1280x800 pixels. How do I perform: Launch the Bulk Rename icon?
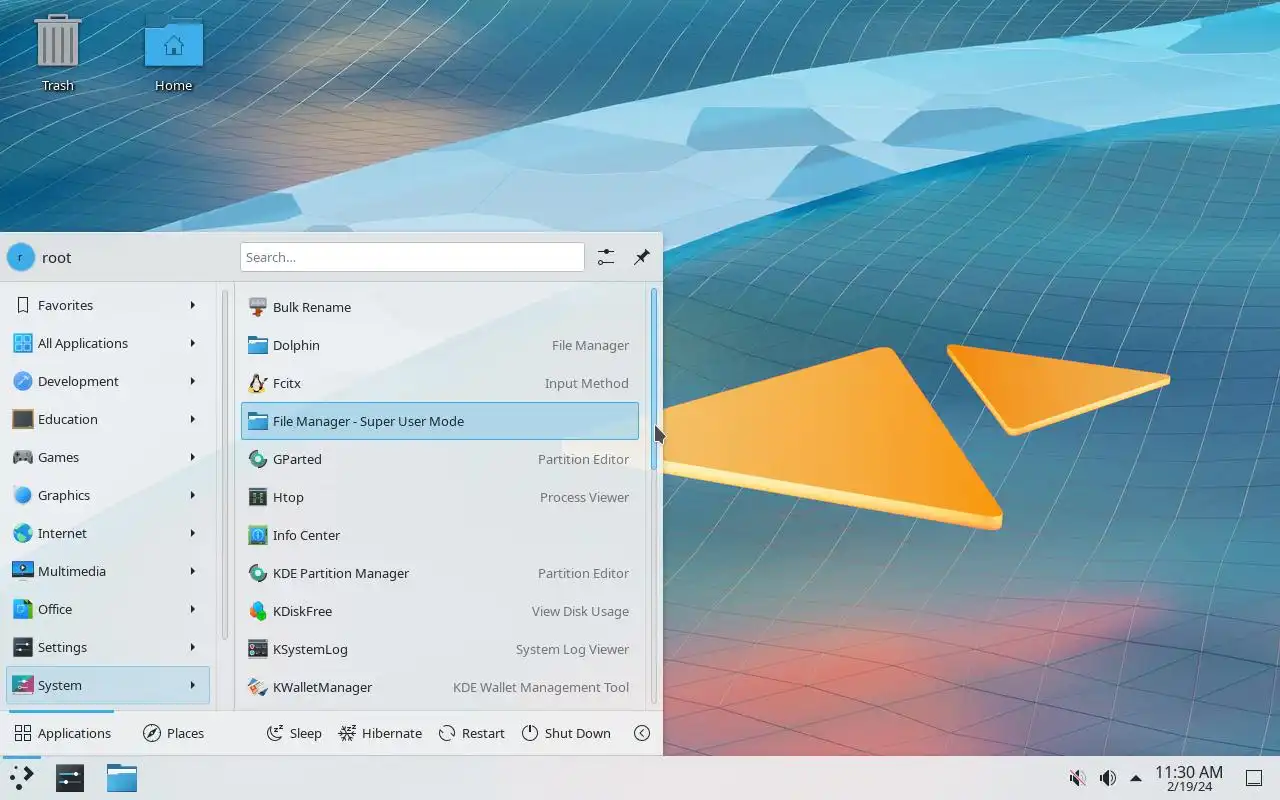pyautogui.click(x=257, y=307)
